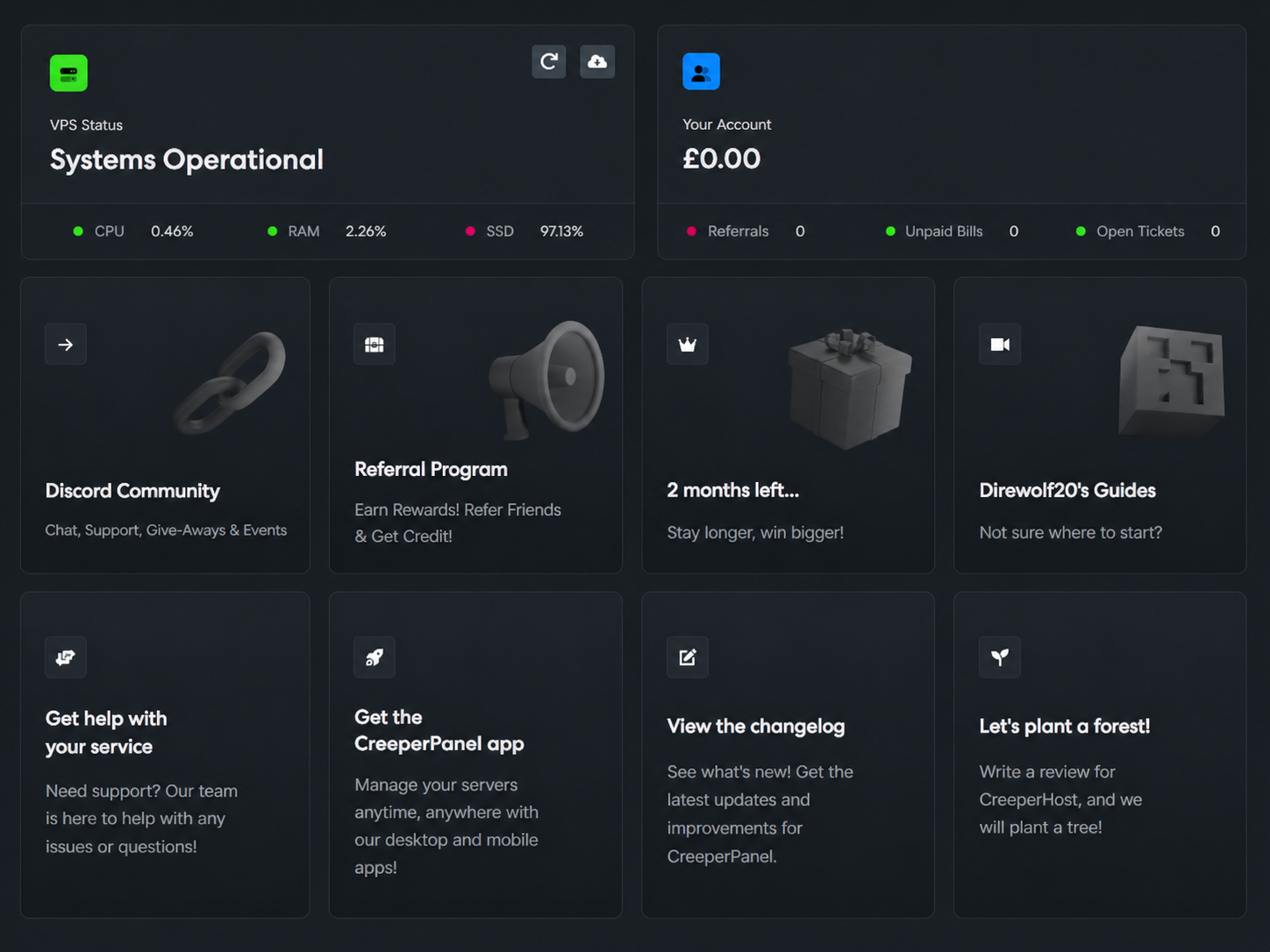The width and height of the screenshot is (1270, 952).
Task: Click the rocket icon on CreeperPanel app card
Action: click(375, 657)
